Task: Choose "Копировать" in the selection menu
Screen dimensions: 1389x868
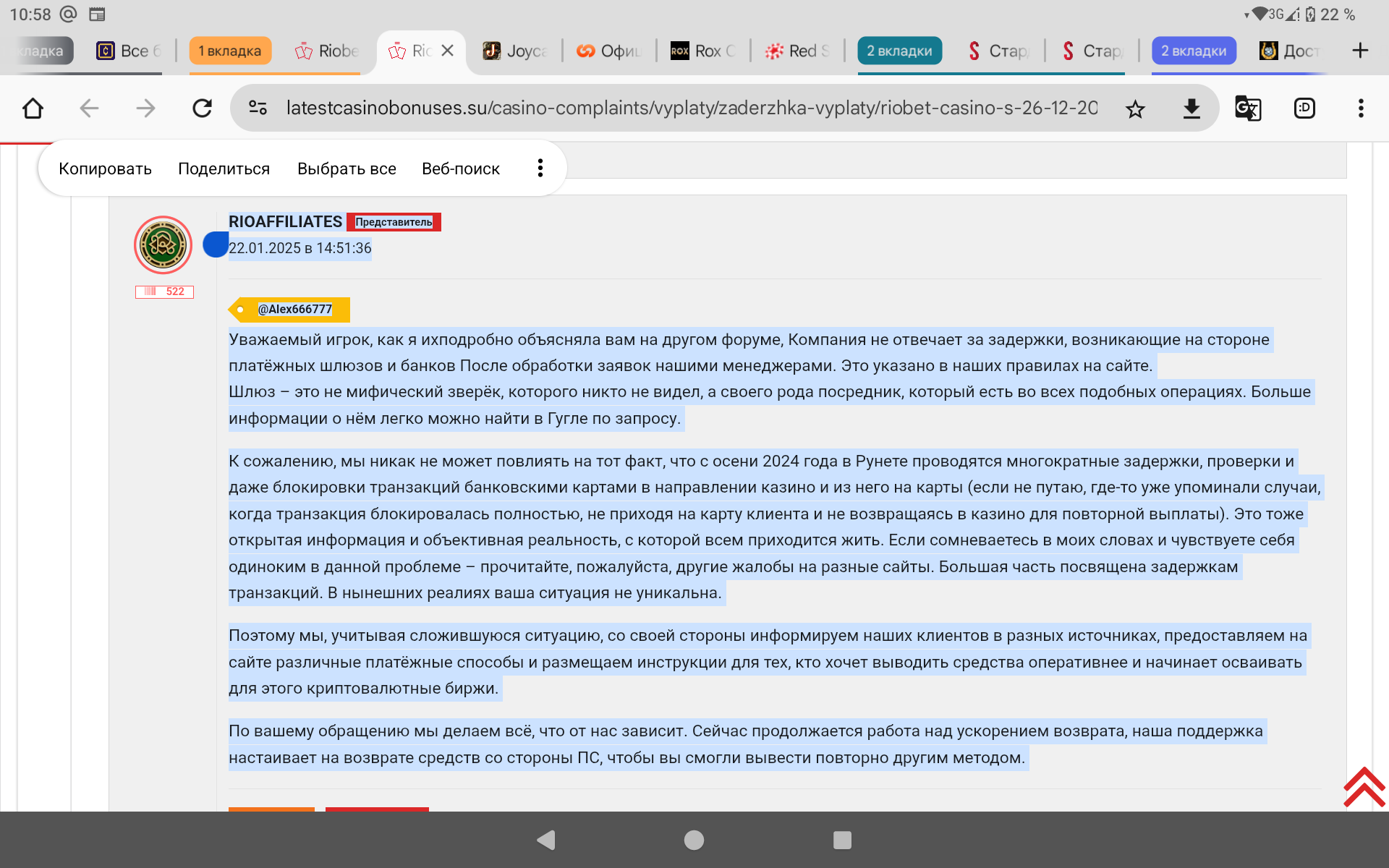Action: [105, 169]
